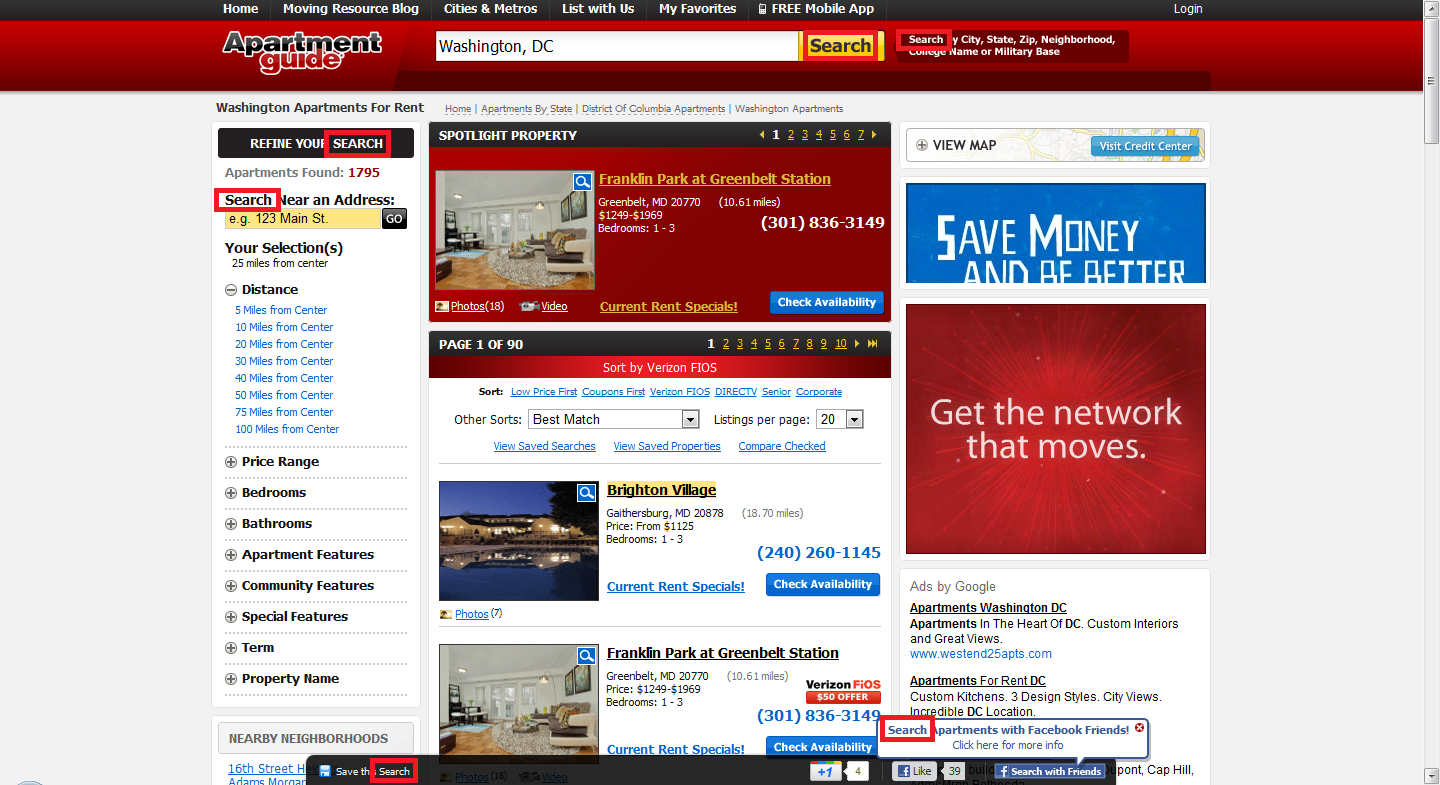
Task: Jump to last results page arrow
Action: pyautogui.click(x=873, y=344)
